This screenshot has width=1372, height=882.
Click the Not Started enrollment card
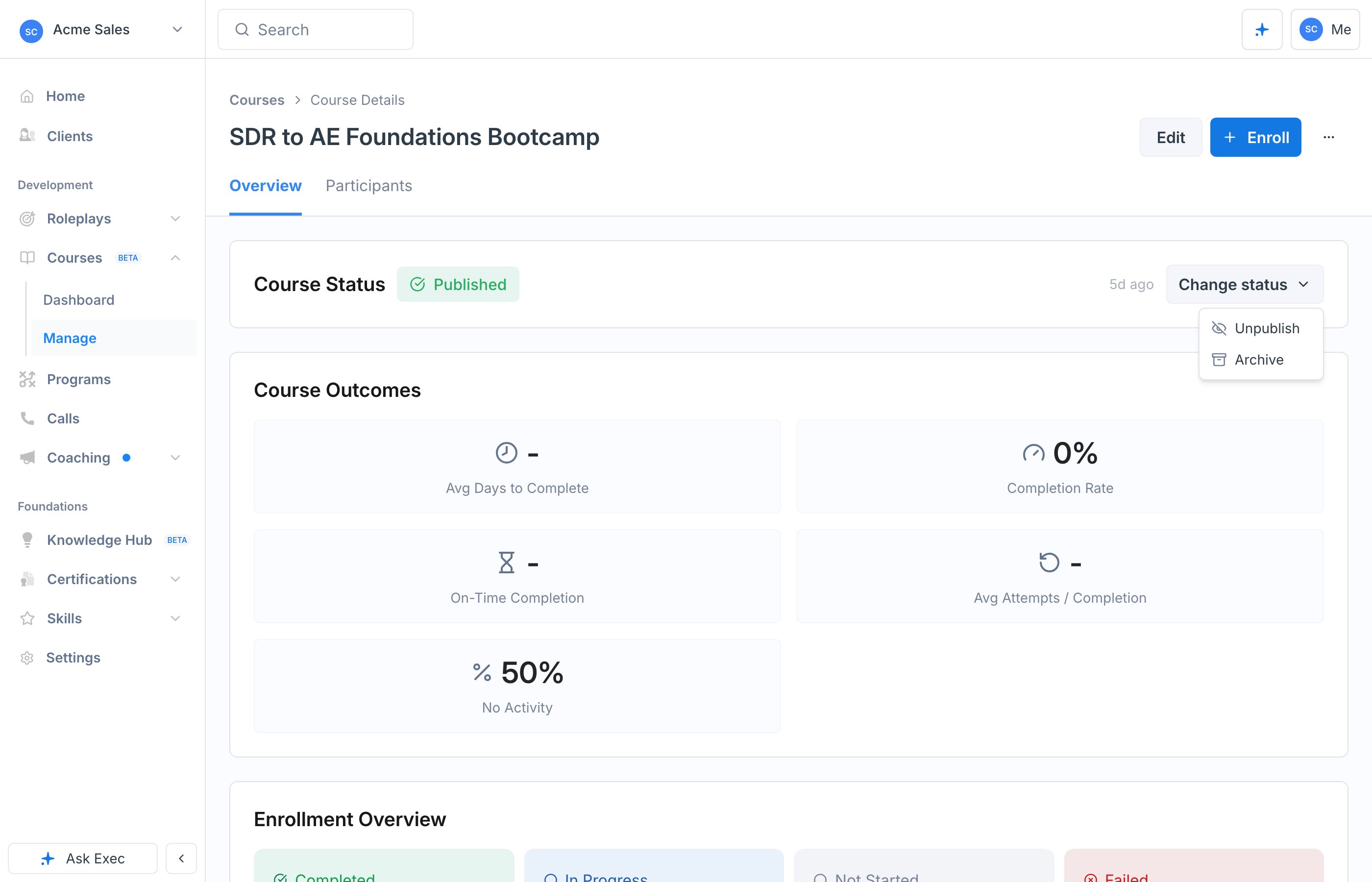(x=924, y=865)
